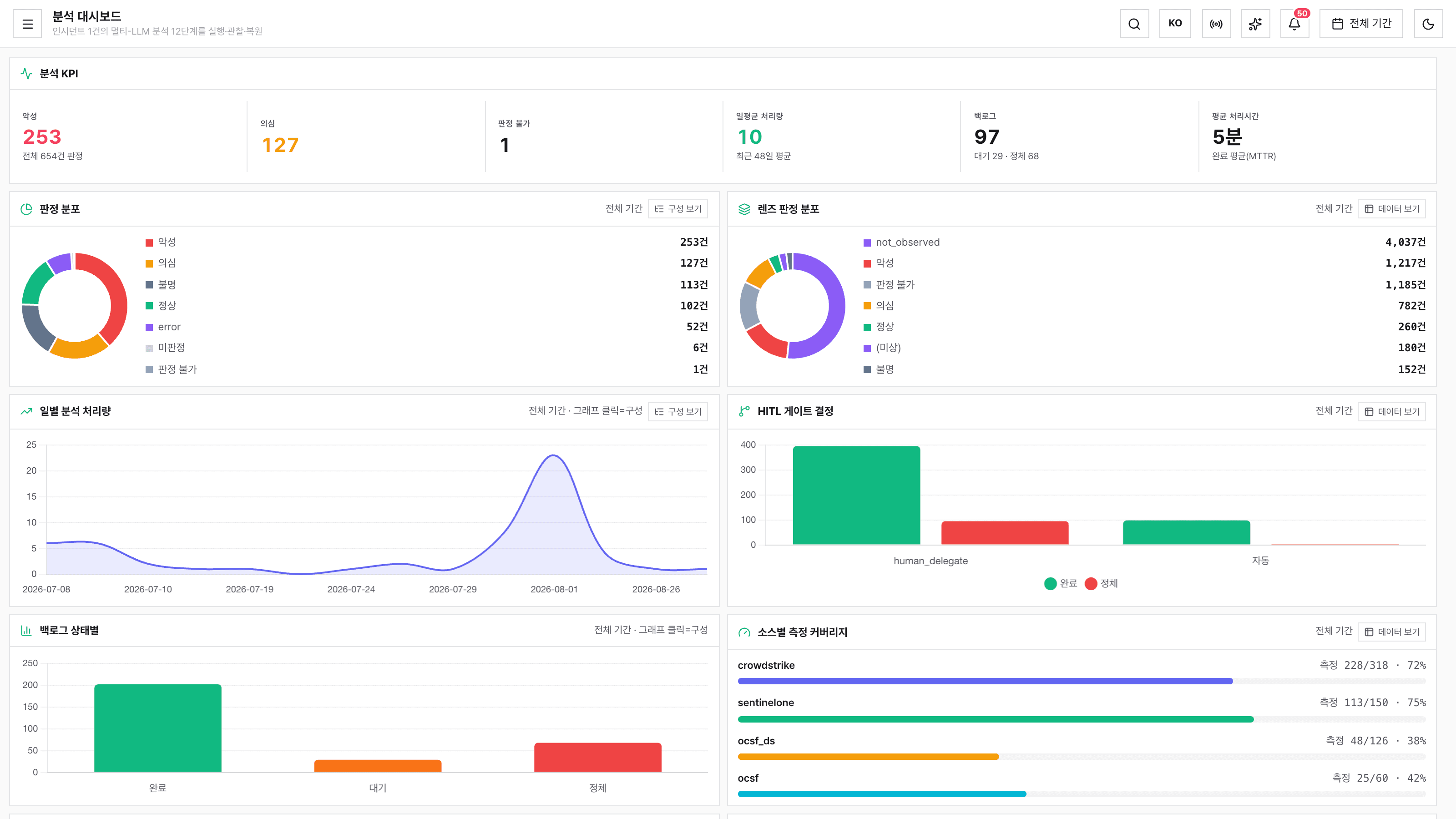Click the 렌즈 판정 분포 layers icon
Screen dimensions: 1456x819
pos(744,209)
